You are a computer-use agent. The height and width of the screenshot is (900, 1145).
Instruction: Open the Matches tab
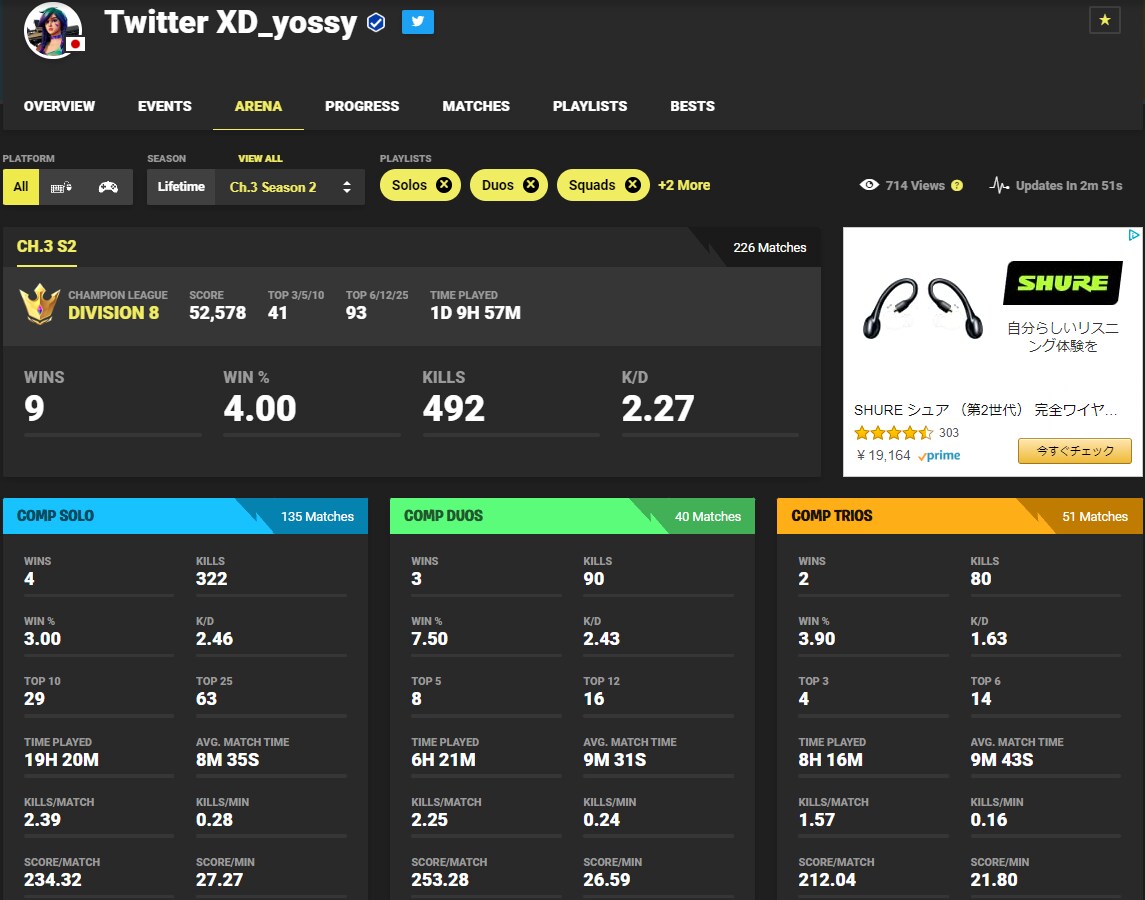point(476,106)
